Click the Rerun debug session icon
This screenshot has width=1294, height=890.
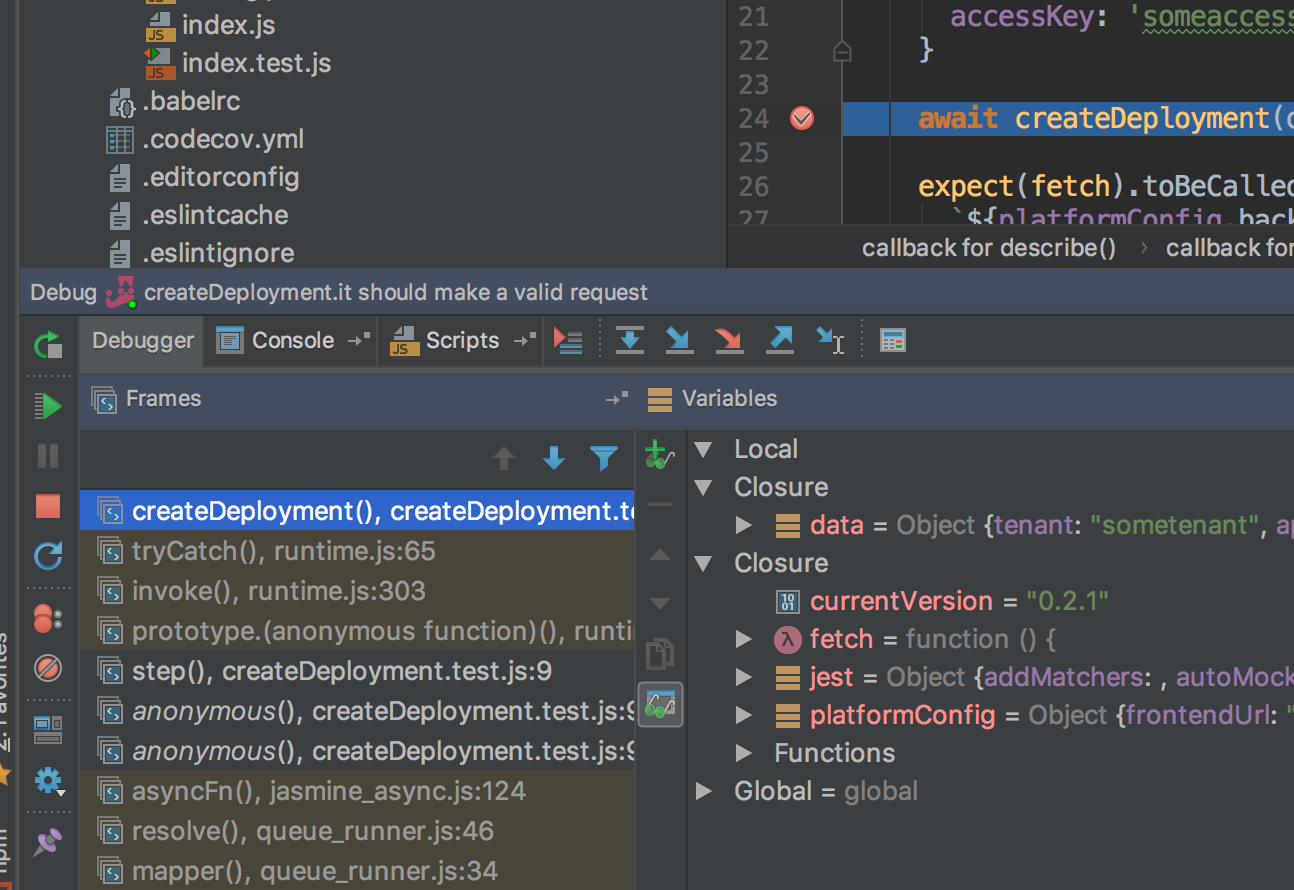48,346
